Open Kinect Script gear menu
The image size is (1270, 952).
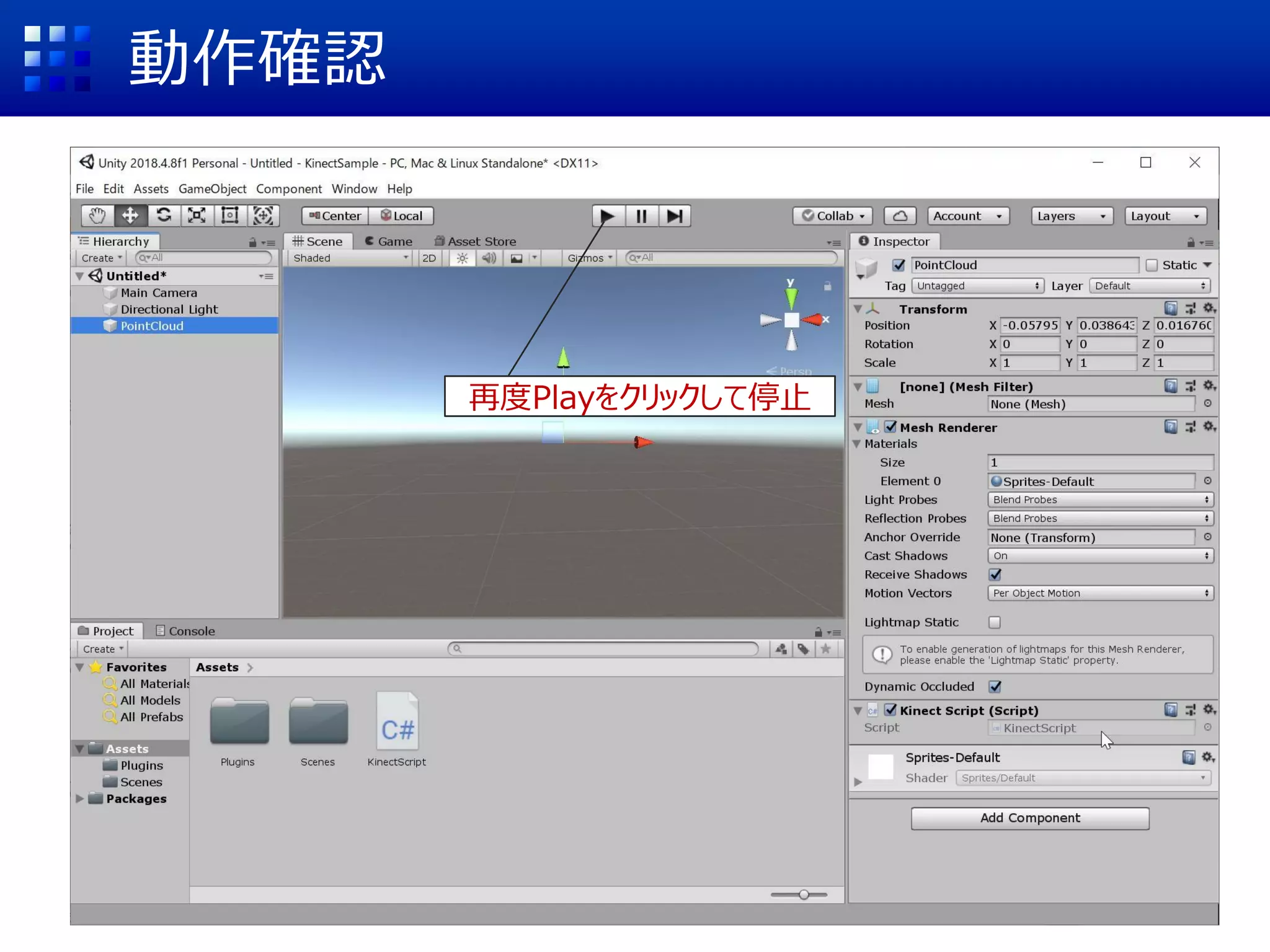click(1209, 710)
